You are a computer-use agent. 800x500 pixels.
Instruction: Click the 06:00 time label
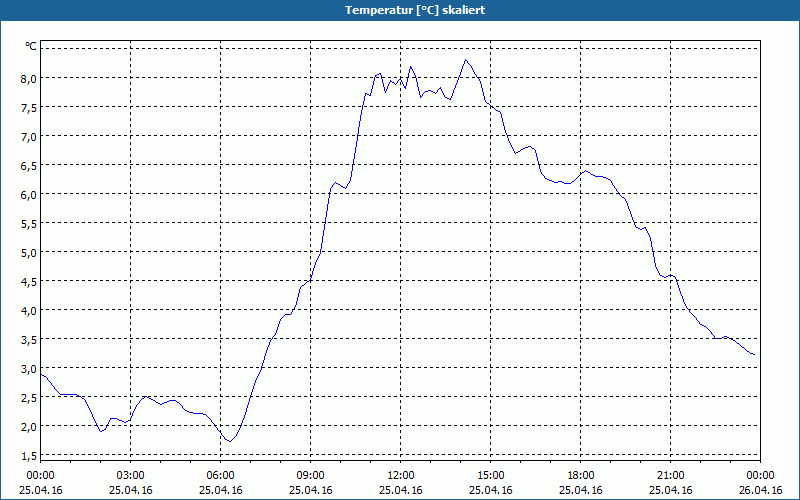point(220,476)
